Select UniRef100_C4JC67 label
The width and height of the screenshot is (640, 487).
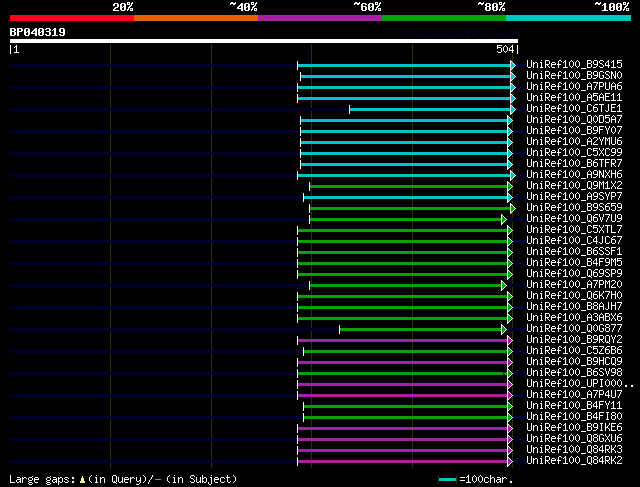pos(574,240)
